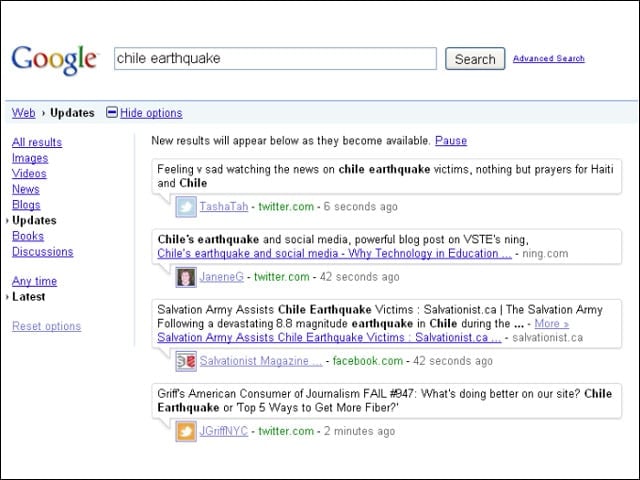Switch to Images results
This screenshot has width=640, height=480.
pyautogui.click(x=30, y=158)
